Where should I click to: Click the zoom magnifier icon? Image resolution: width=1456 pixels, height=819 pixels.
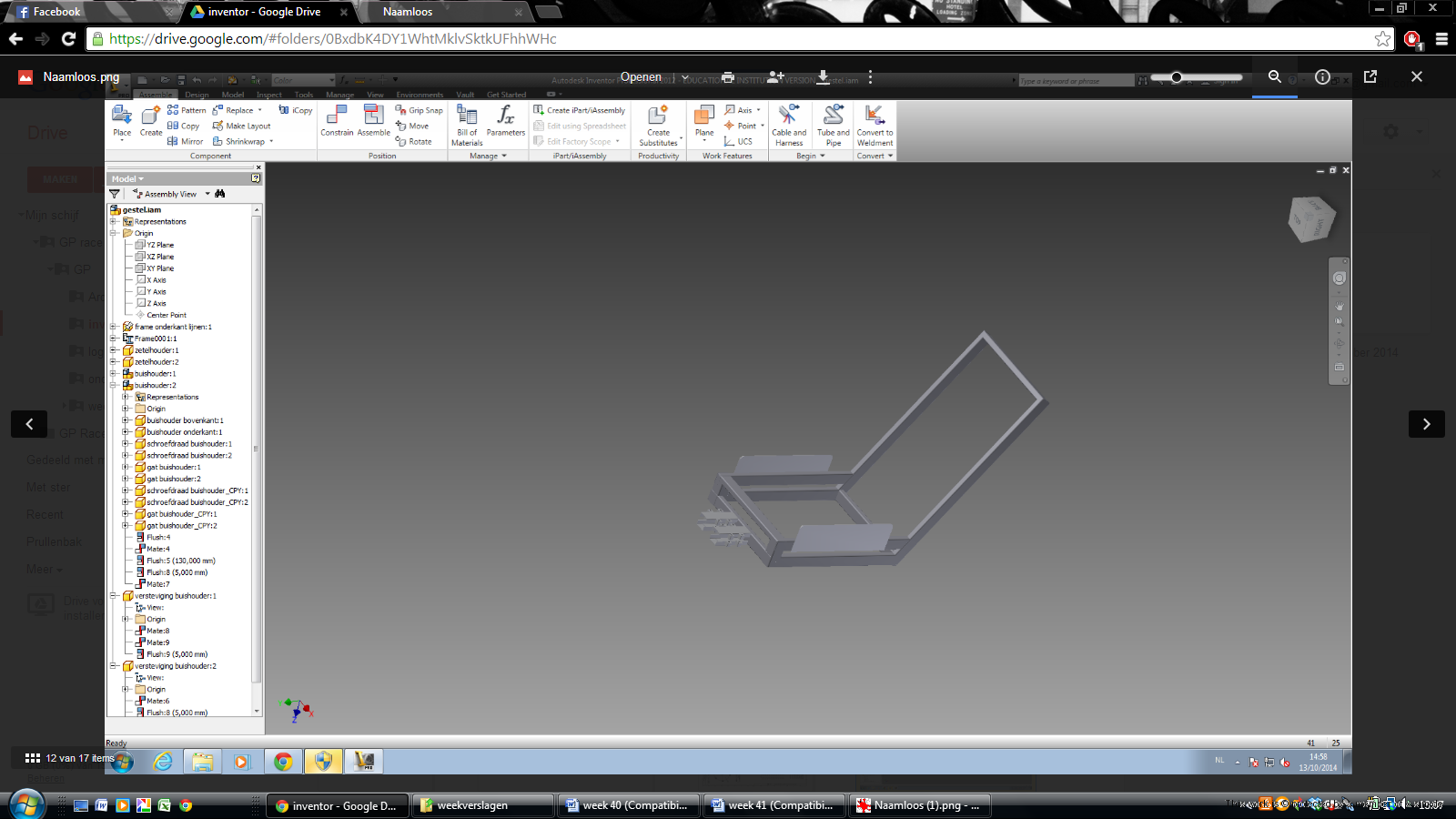pos(1274,77)
